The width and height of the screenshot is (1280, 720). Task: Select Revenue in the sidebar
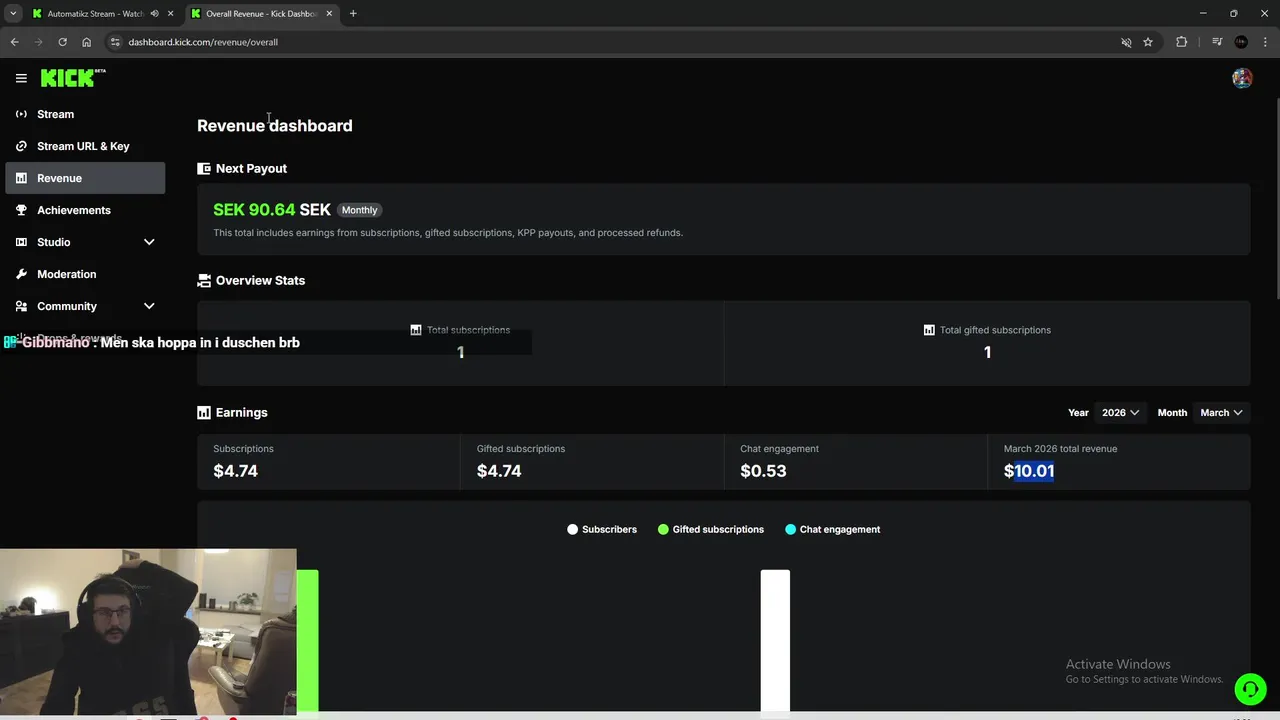tap(85, 178)
